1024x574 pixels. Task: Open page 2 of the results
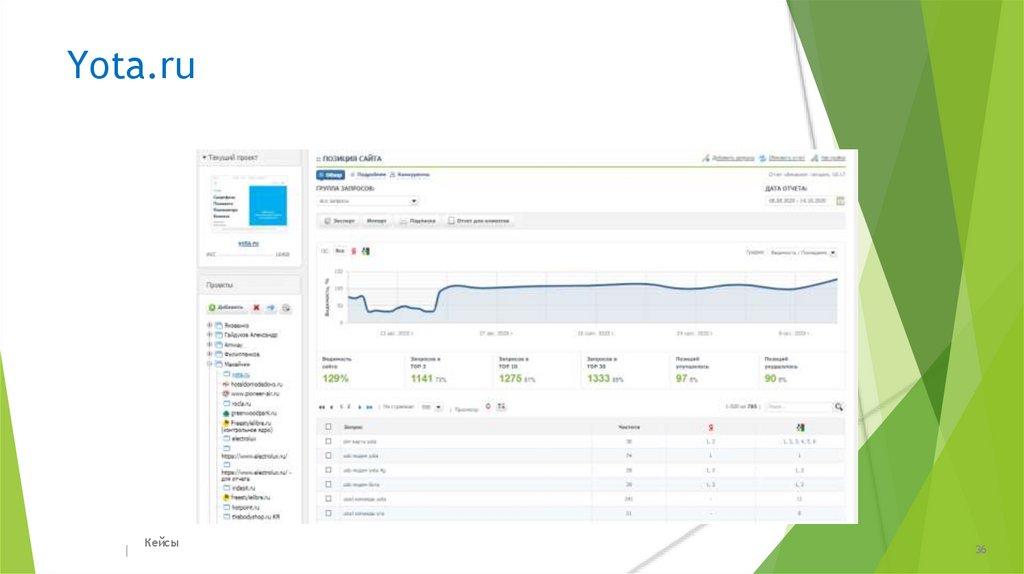coord(349,407)
